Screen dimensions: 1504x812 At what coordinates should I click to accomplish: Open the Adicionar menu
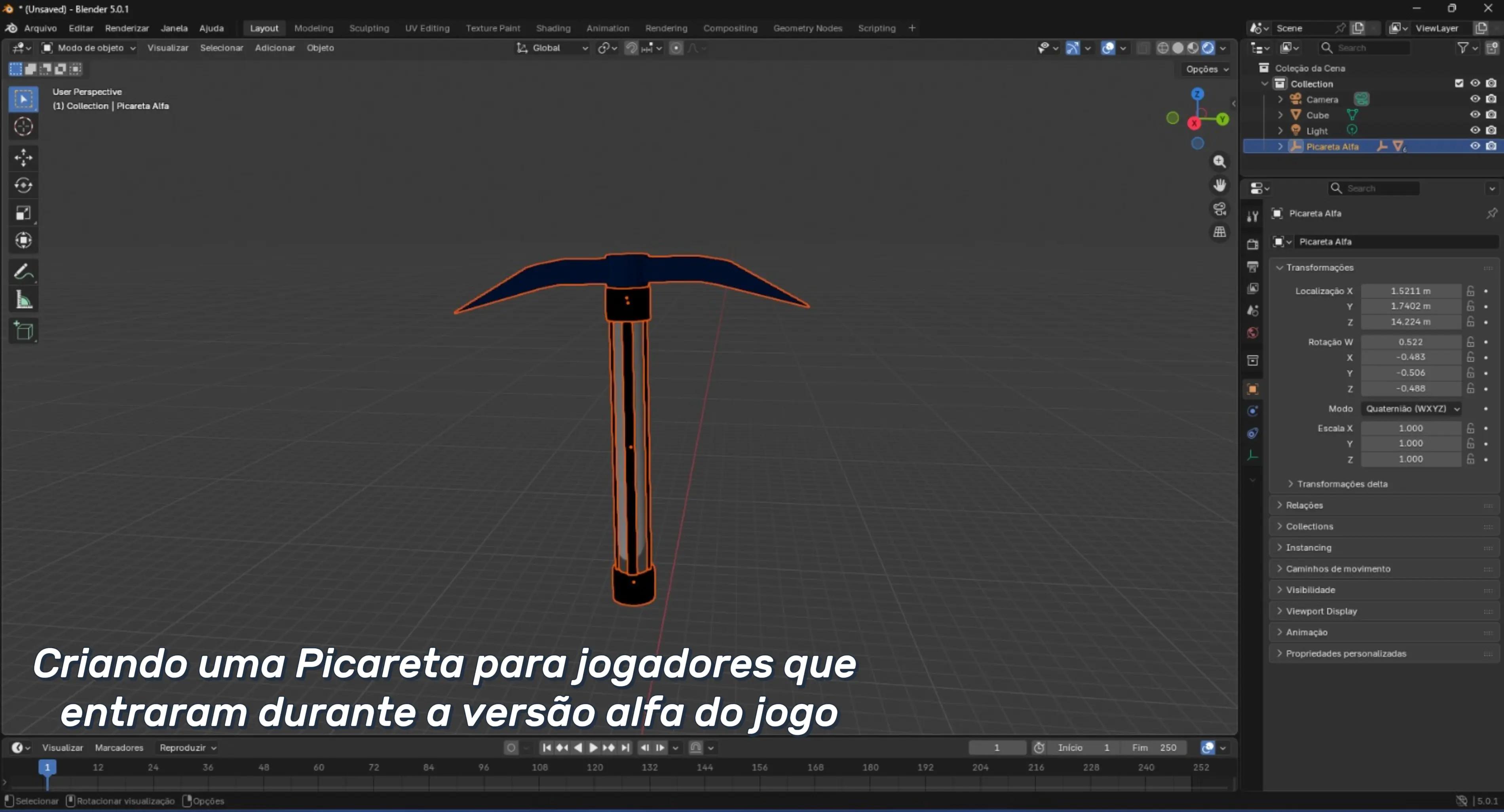tap(274, 48)
